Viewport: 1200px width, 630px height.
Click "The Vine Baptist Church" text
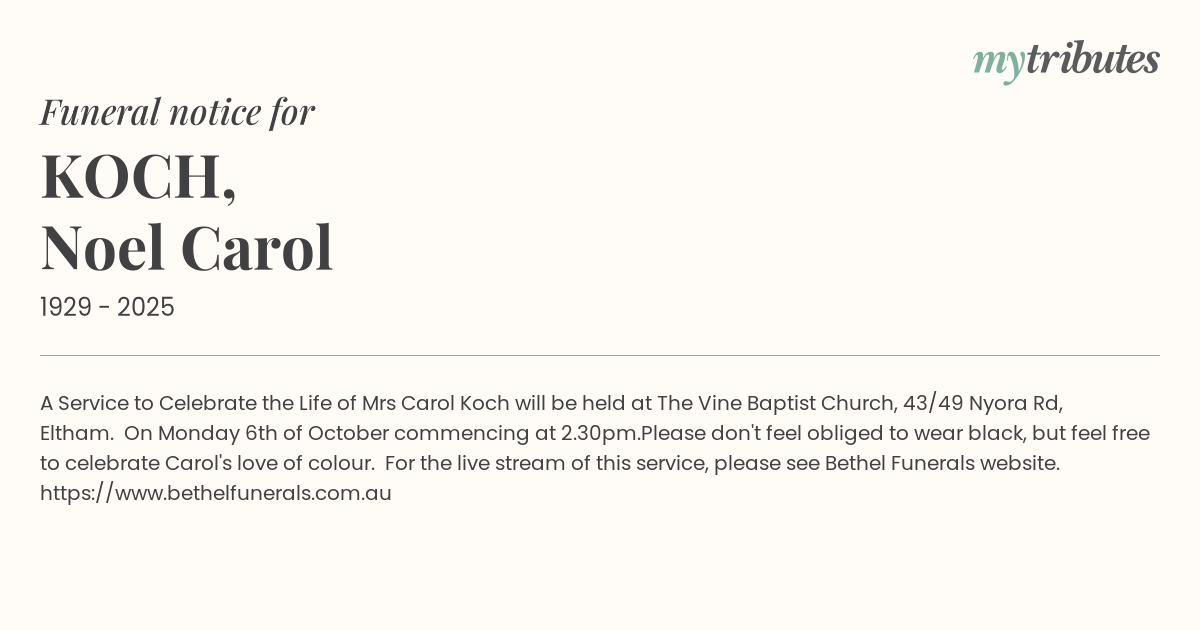[x=775, y=403]
